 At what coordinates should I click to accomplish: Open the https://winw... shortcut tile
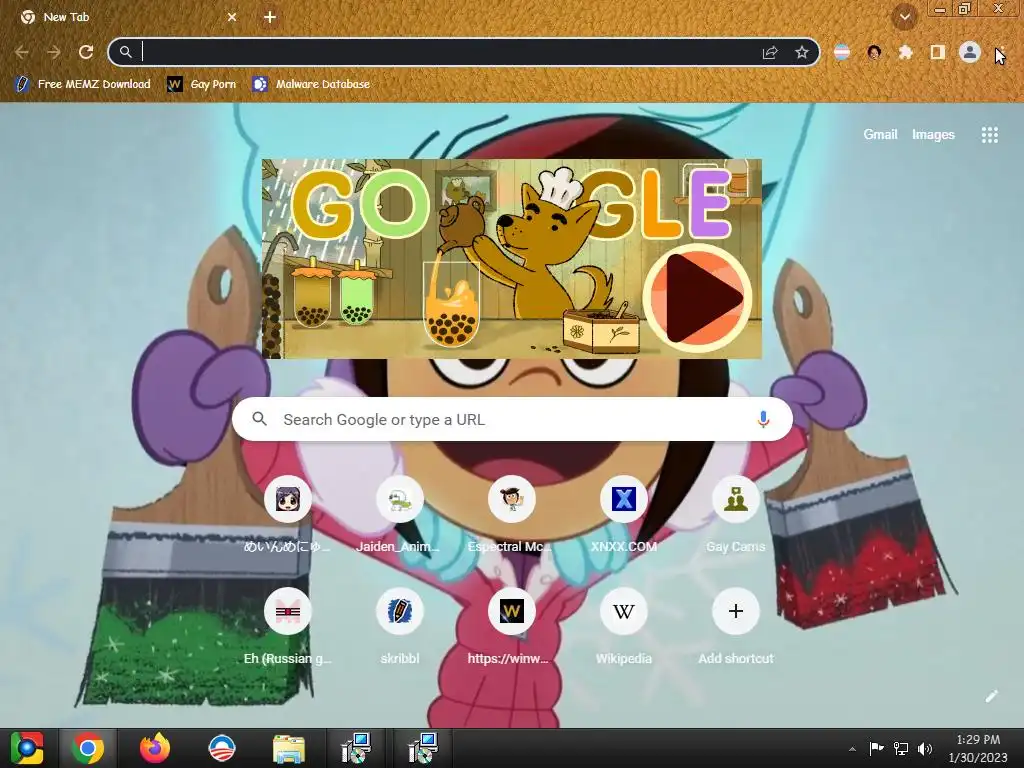(x=511, y=626)
